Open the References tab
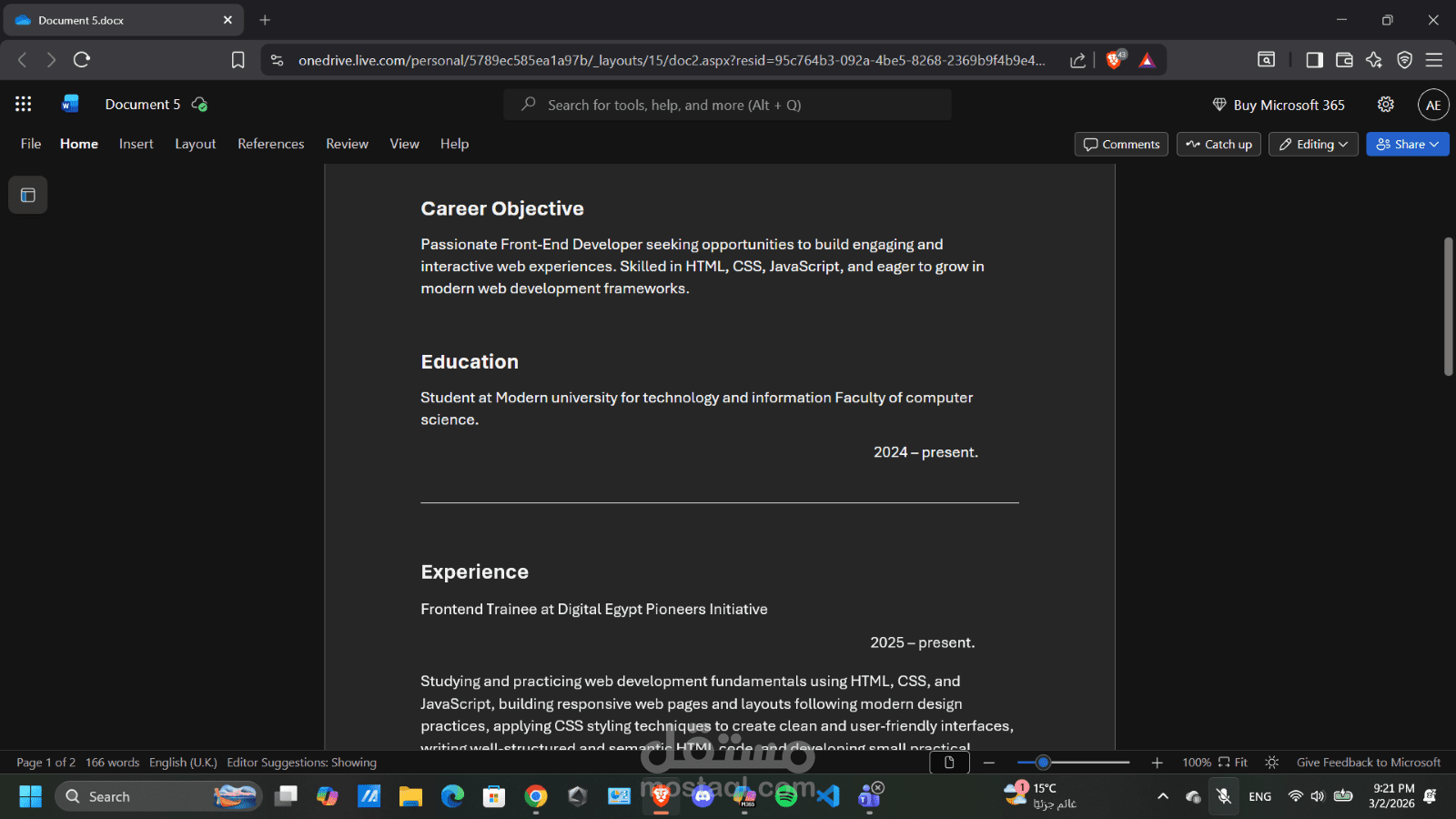 [x=271, y=144]
